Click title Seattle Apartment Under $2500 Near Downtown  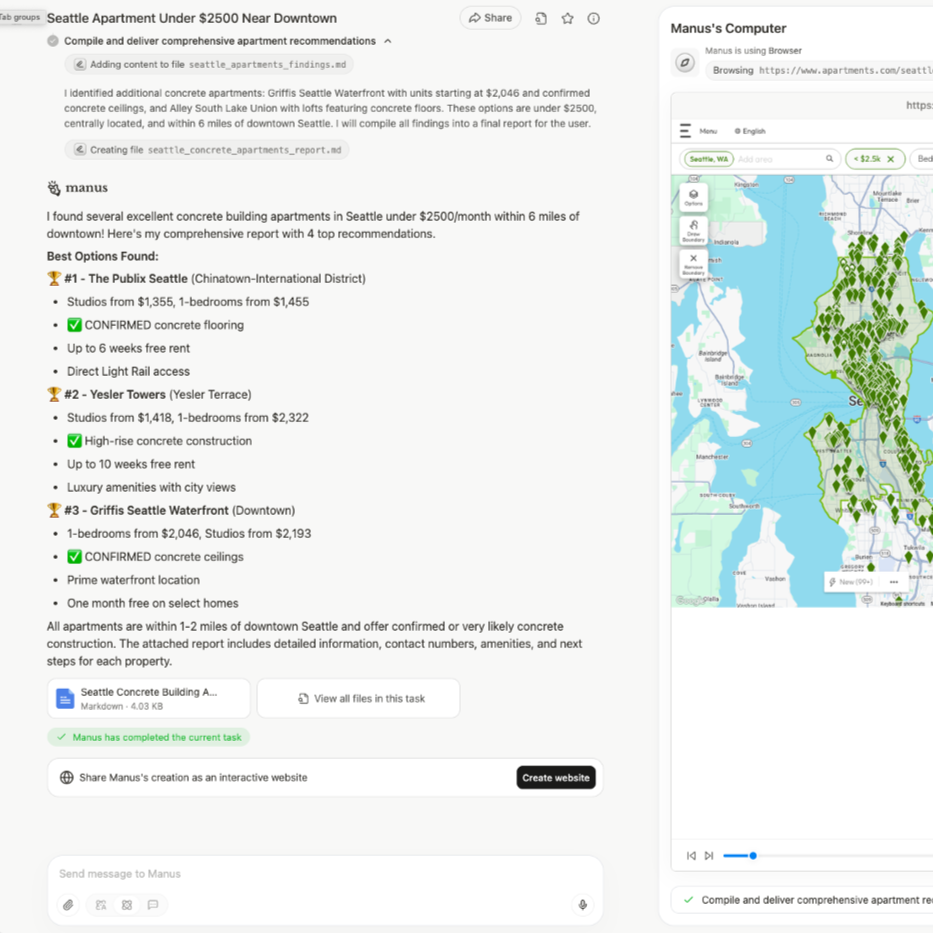click(x=192, y=18)
